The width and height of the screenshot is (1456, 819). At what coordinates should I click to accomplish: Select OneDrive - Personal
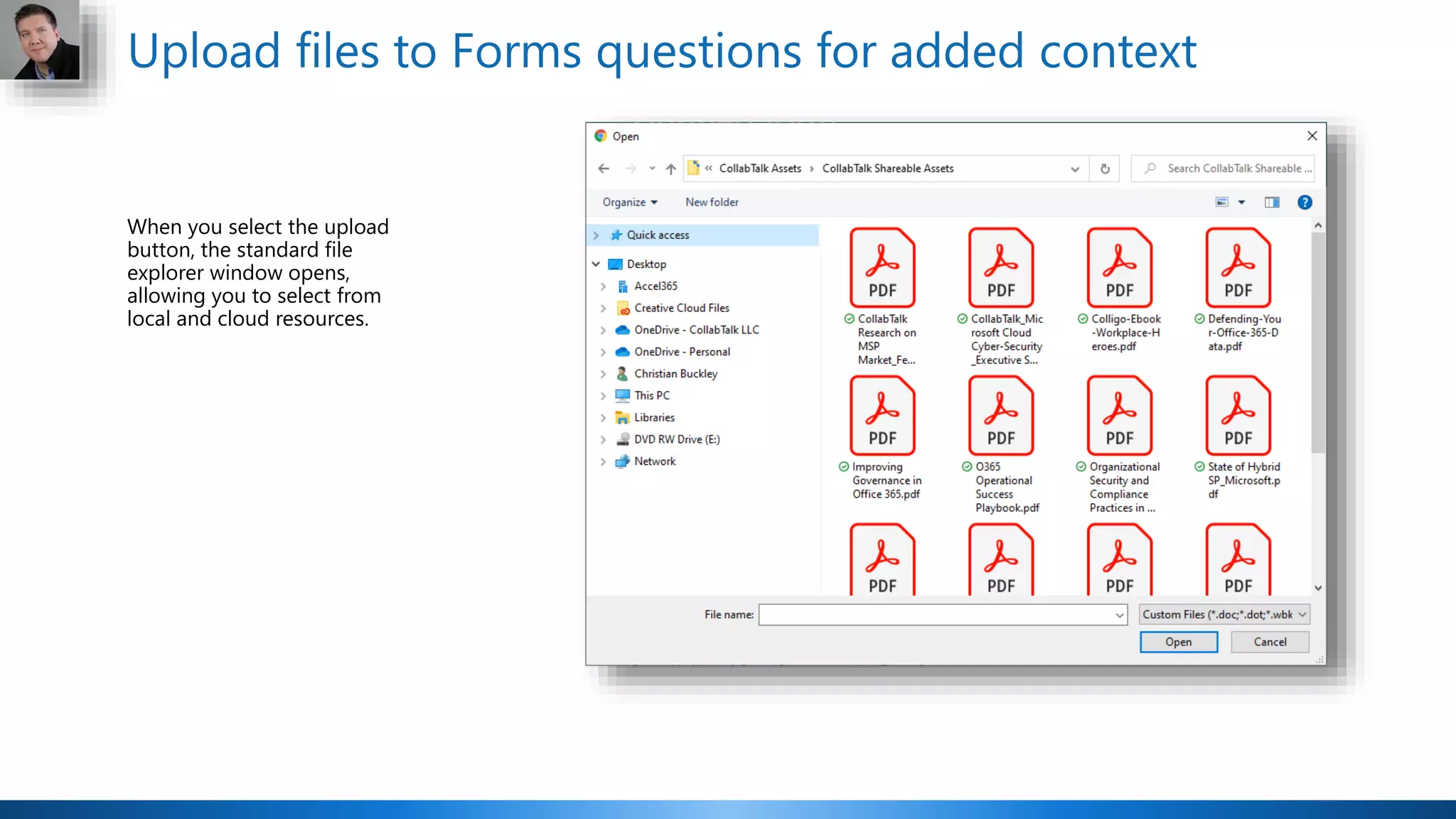[682, 352]
